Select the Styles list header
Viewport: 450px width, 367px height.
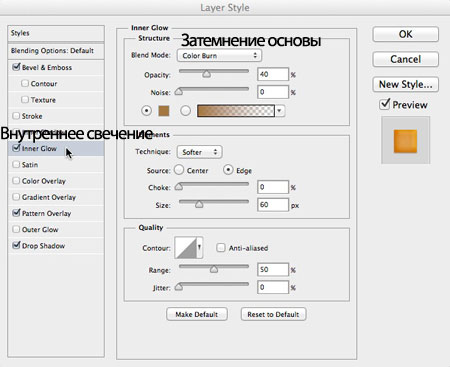(56, 33)
